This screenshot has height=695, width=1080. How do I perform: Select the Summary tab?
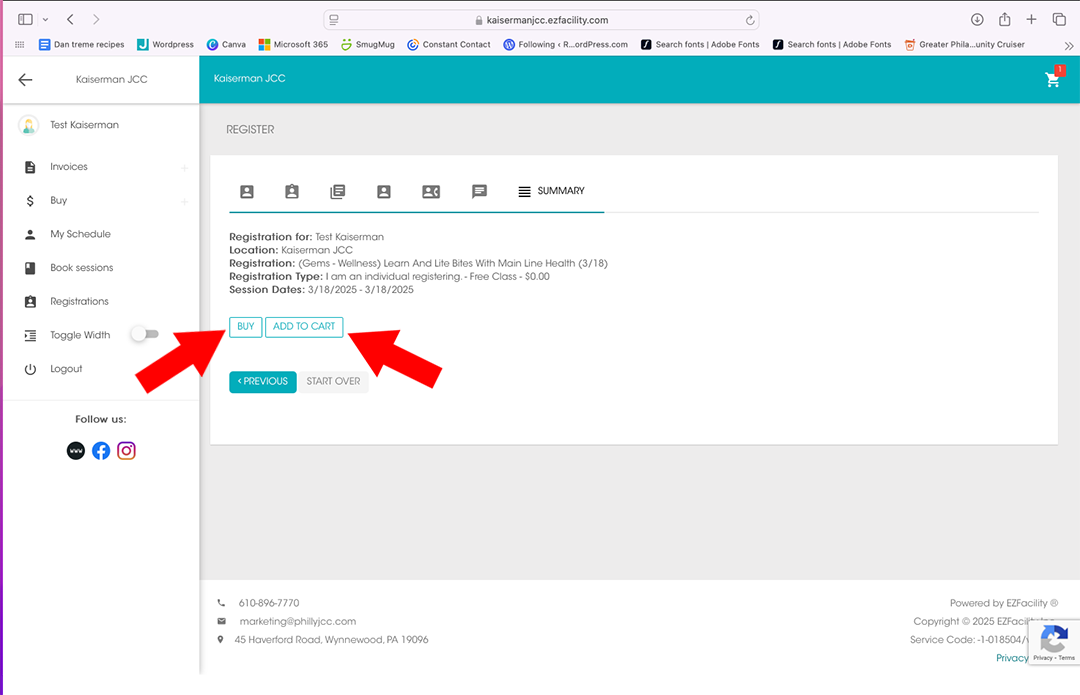coord(551,191)
